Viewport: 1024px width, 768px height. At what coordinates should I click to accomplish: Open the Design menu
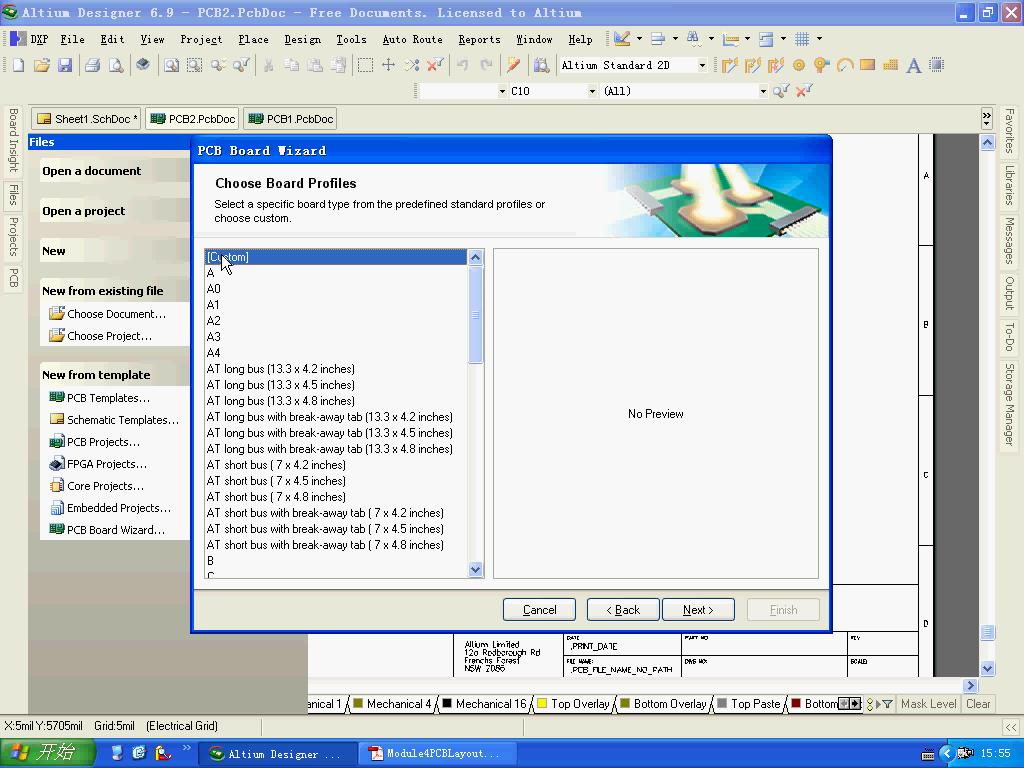click(x=302, y=39)
